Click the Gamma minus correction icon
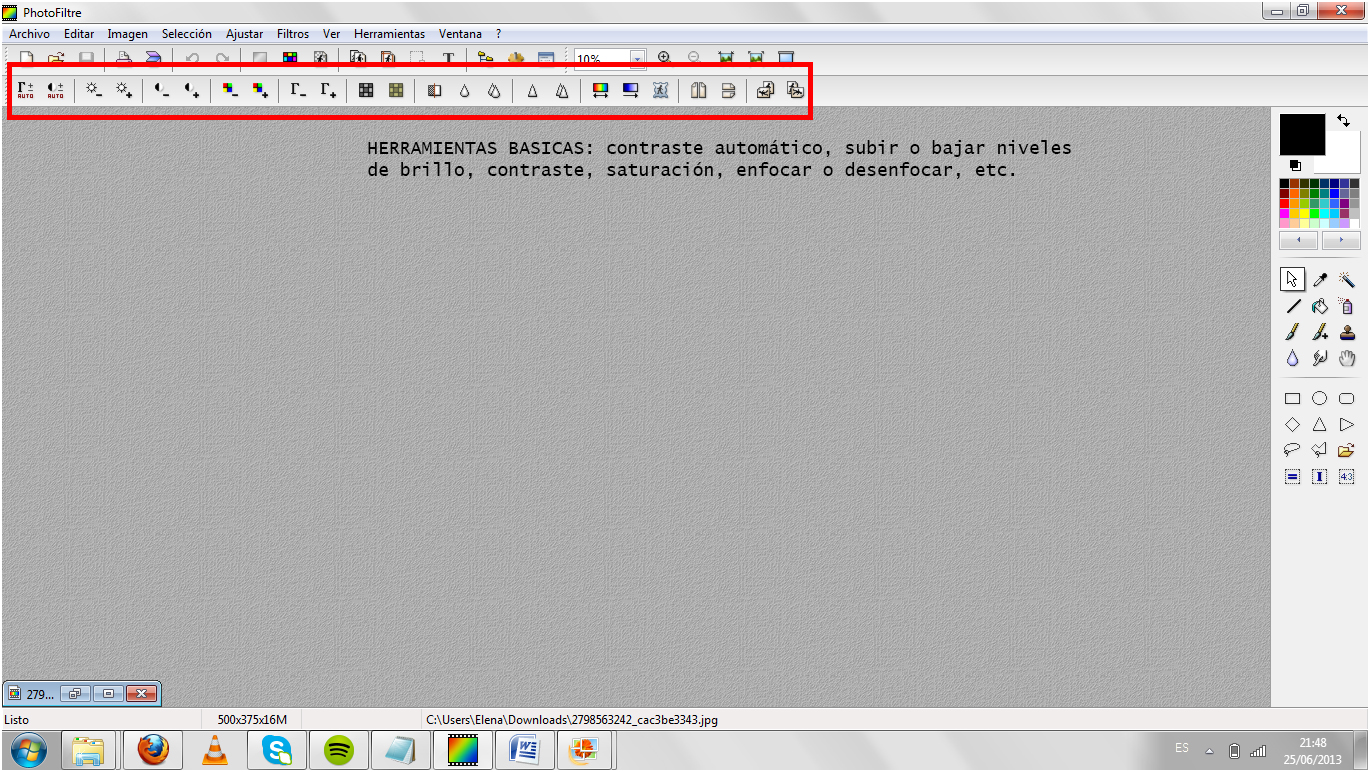This screenshot has width=1370, height=772. click(x=298, y=91)
